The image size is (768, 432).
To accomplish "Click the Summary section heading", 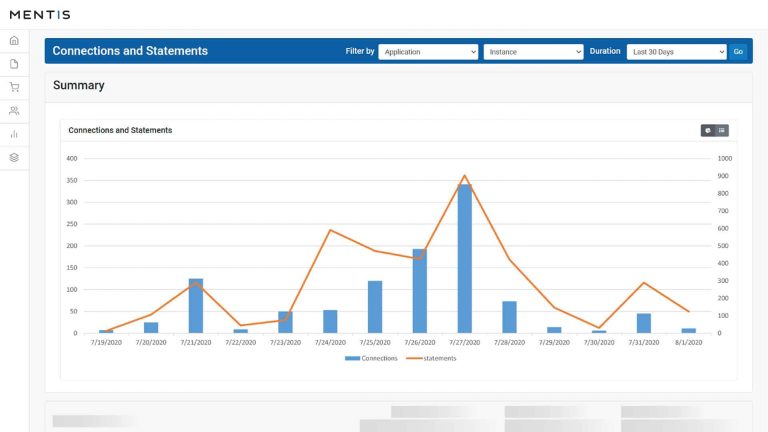I will [x=79, y=86].
